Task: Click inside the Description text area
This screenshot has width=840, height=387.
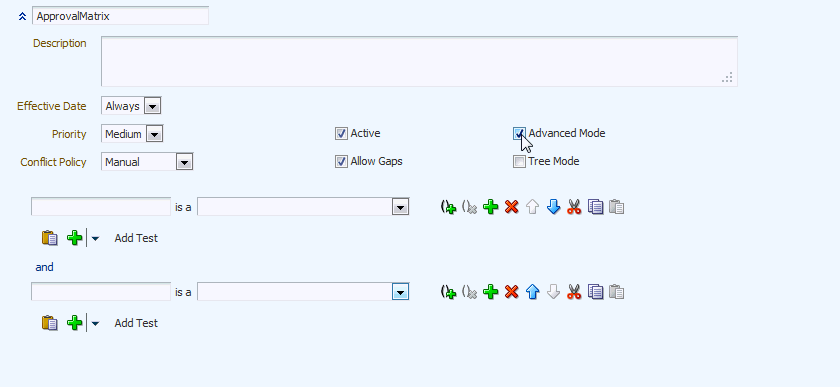Action: (419, 61)
